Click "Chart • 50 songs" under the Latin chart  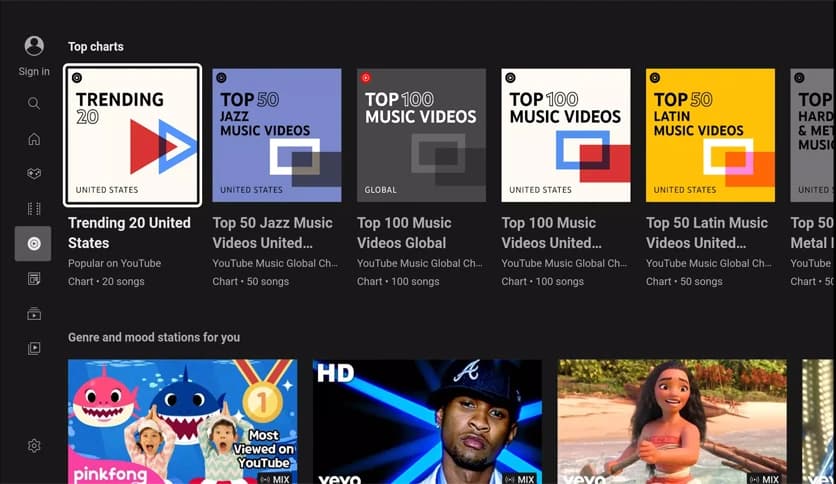[x=684, y=281]
